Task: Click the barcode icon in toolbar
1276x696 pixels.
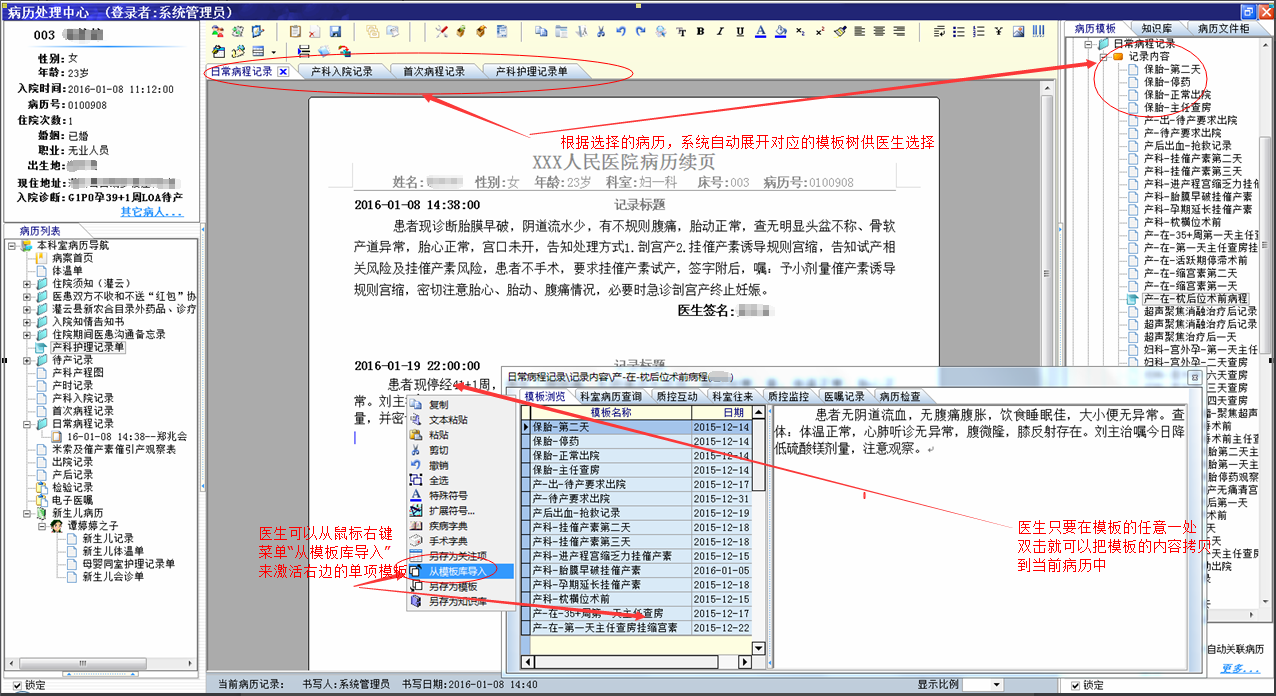Action: tap(1038, 31)
